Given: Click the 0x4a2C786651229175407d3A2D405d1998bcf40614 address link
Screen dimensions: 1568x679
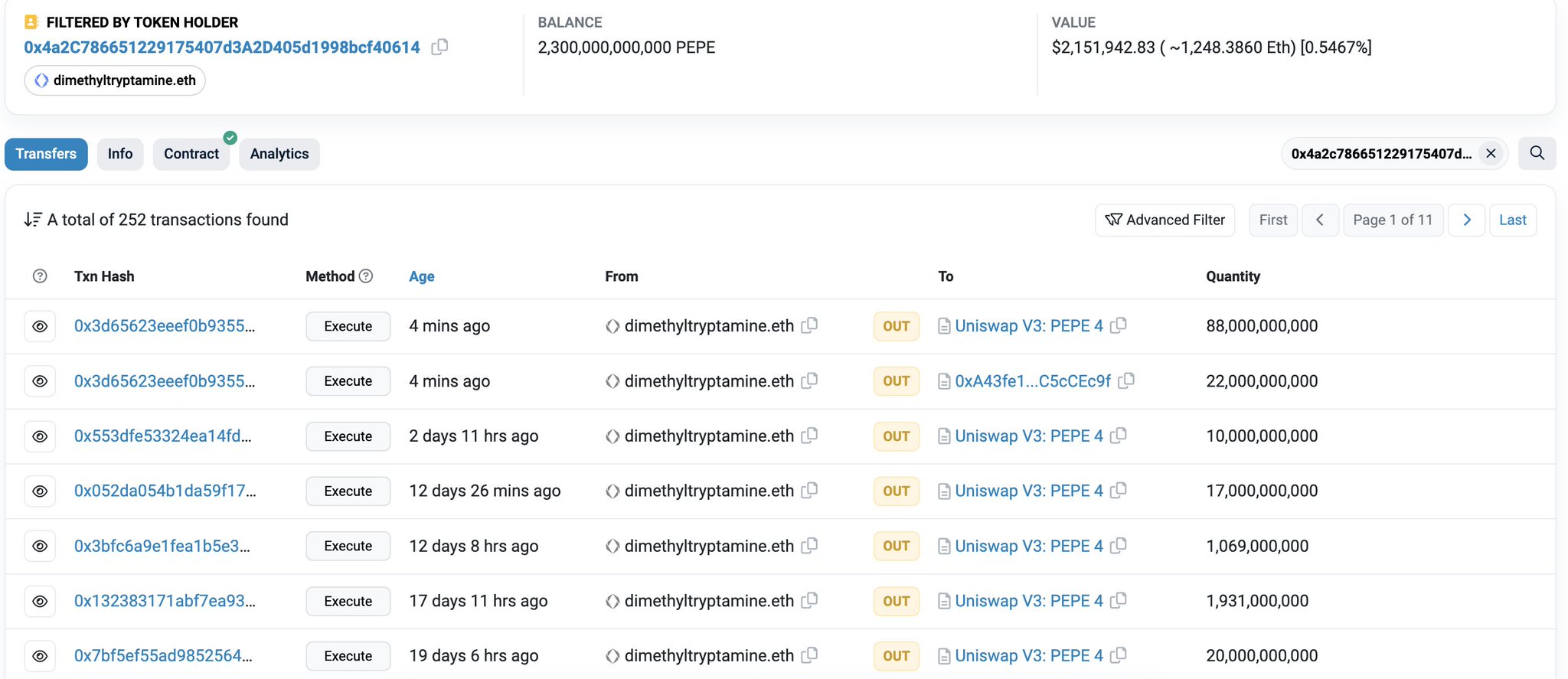Looking at the screenshot, I should click(222, 47).
